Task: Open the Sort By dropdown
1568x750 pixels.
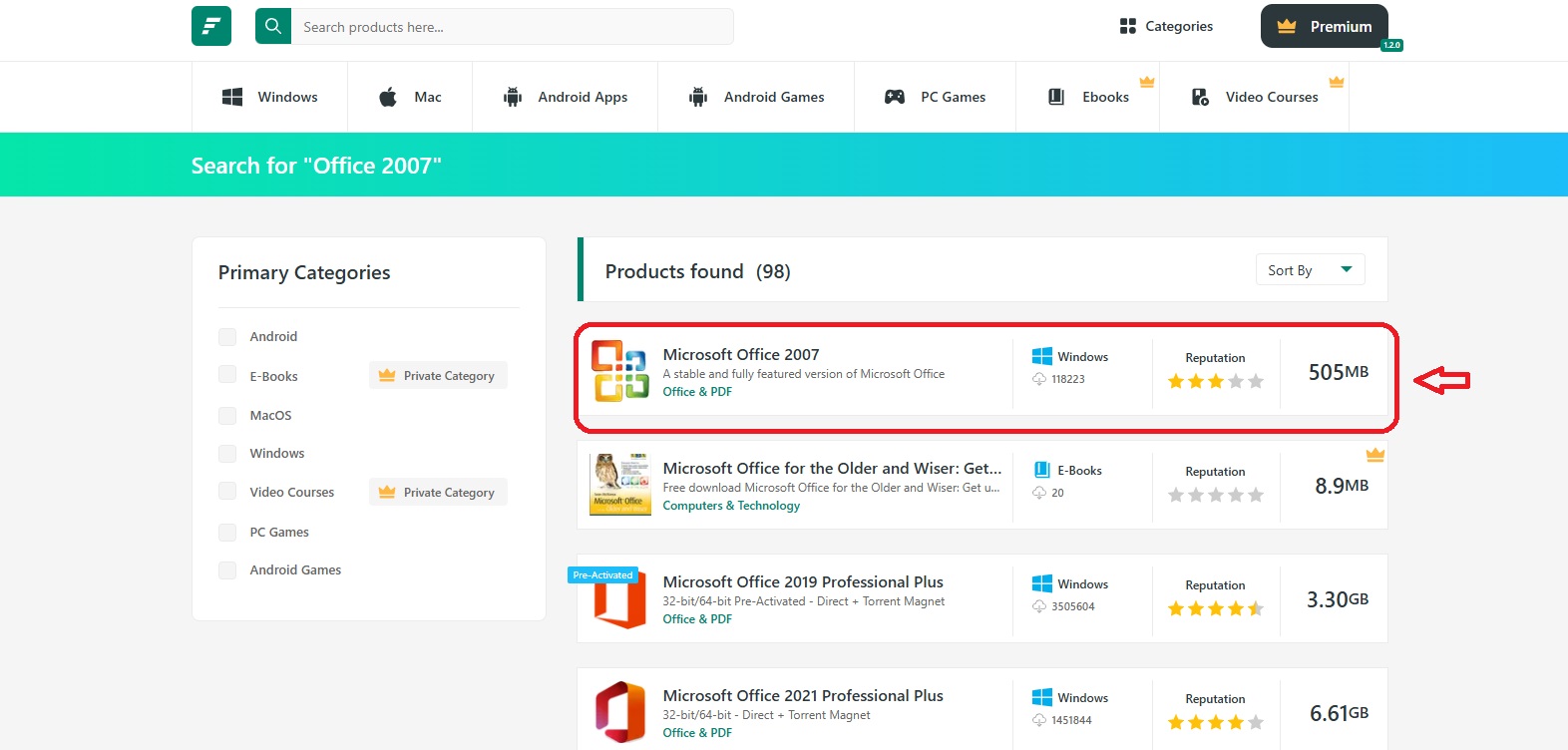Action: click(1310, 269)
